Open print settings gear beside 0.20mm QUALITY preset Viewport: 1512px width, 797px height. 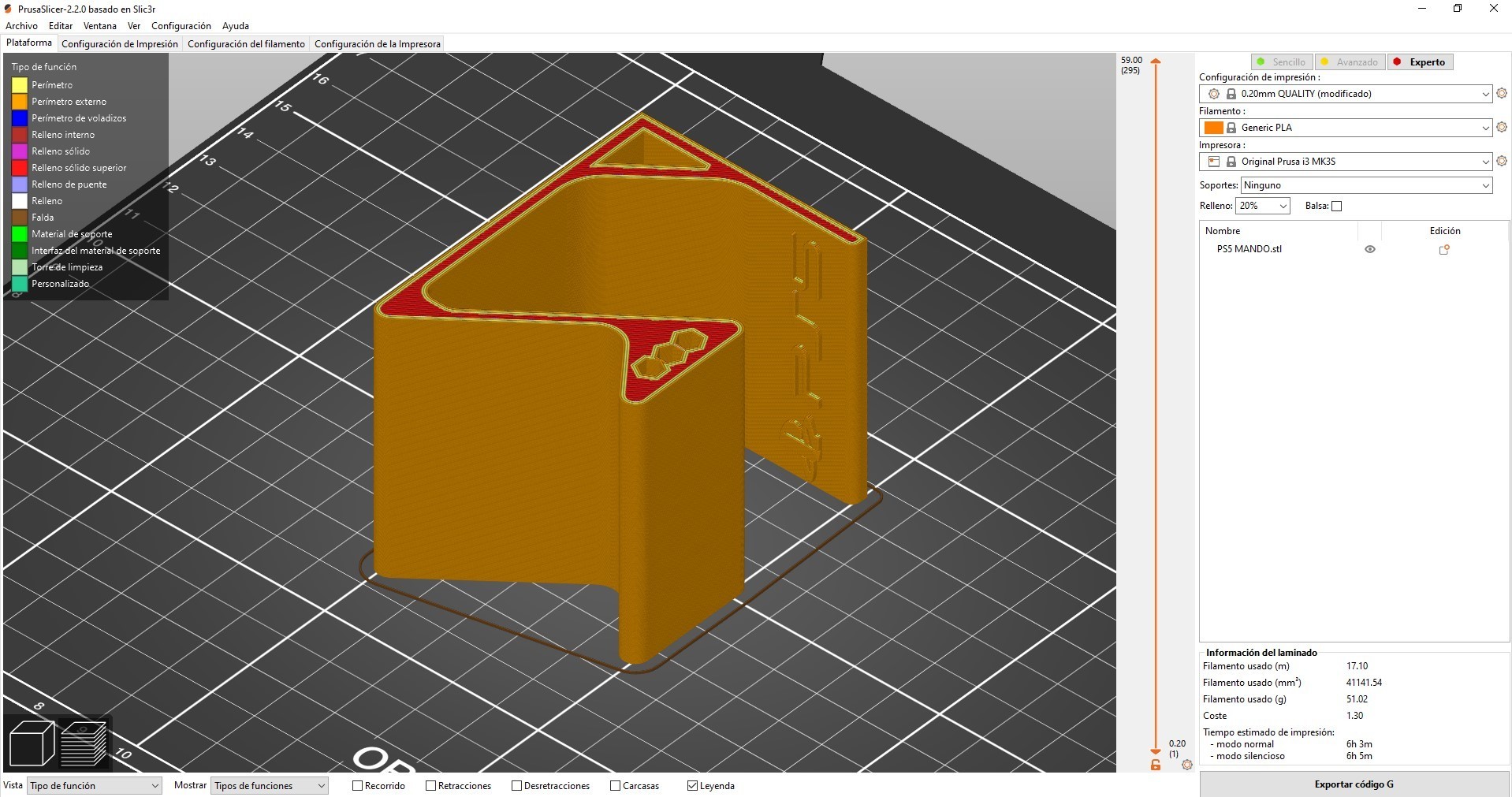pyautogui.click(x=1501, y=93)
